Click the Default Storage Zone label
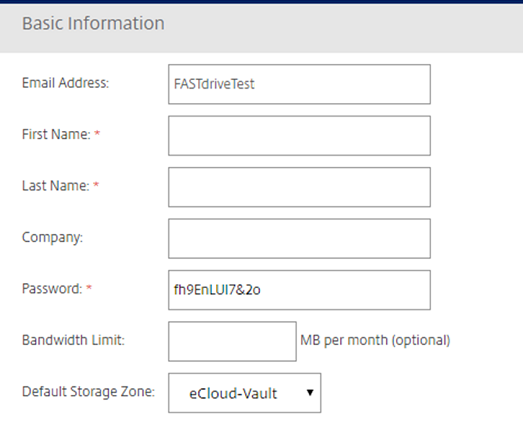 (88, 392)
